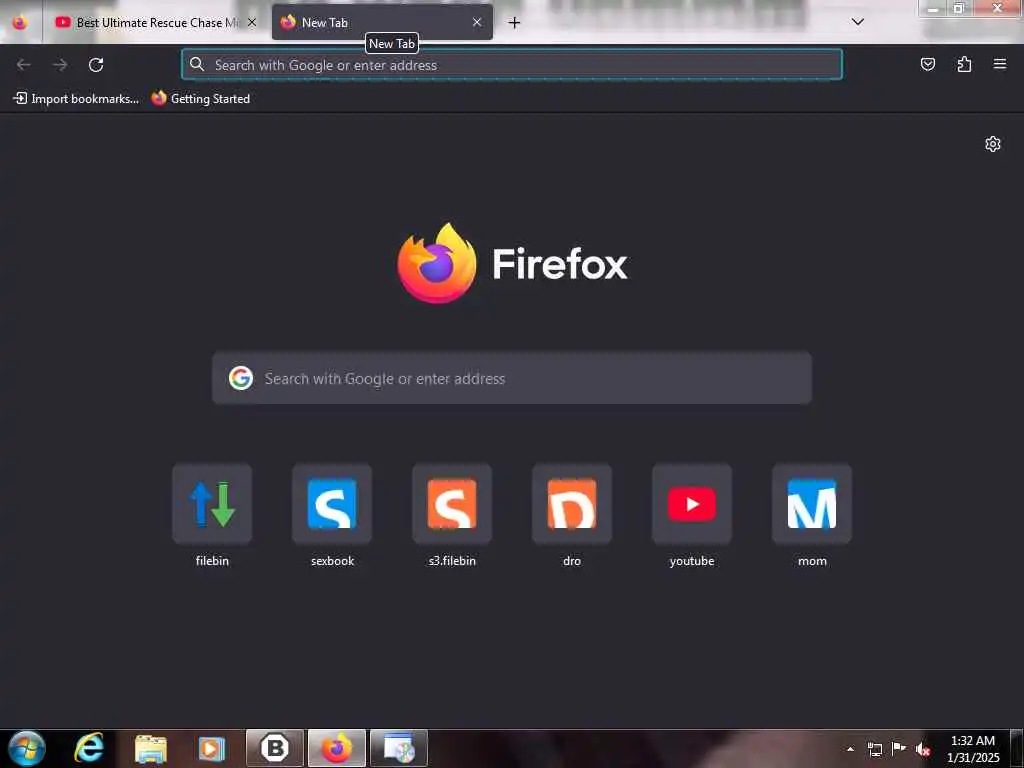Click the magnifier icon in address bar

click(x=197, y=64)
